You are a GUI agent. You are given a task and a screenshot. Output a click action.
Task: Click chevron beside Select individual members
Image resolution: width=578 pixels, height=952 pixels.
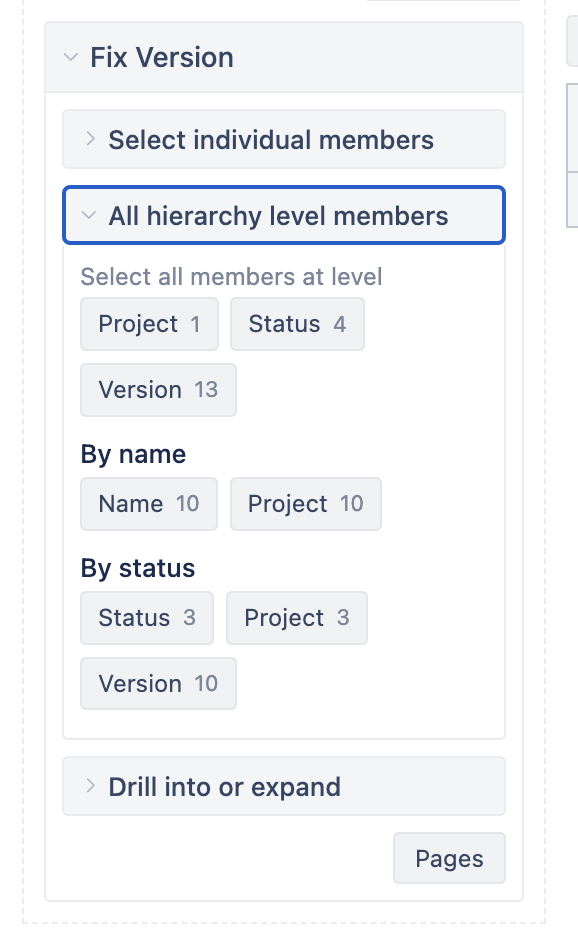[90, 139]
